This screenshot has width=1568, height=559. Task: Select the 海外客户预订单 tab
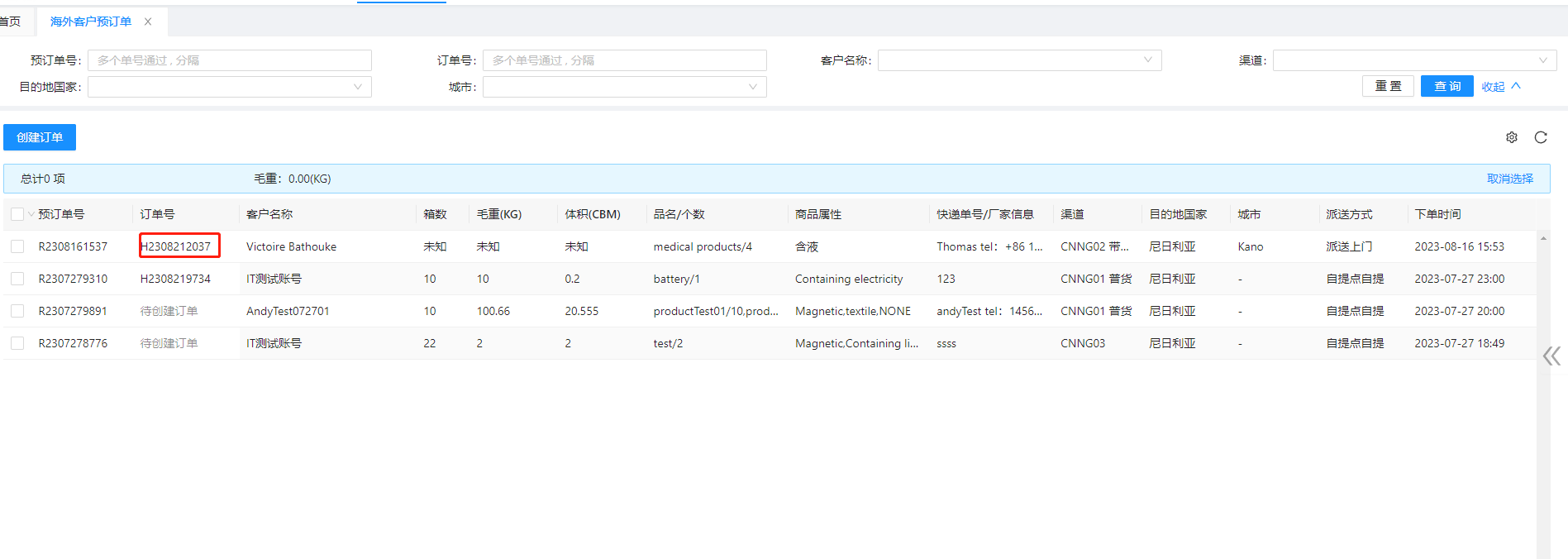(x=90, y=21)
